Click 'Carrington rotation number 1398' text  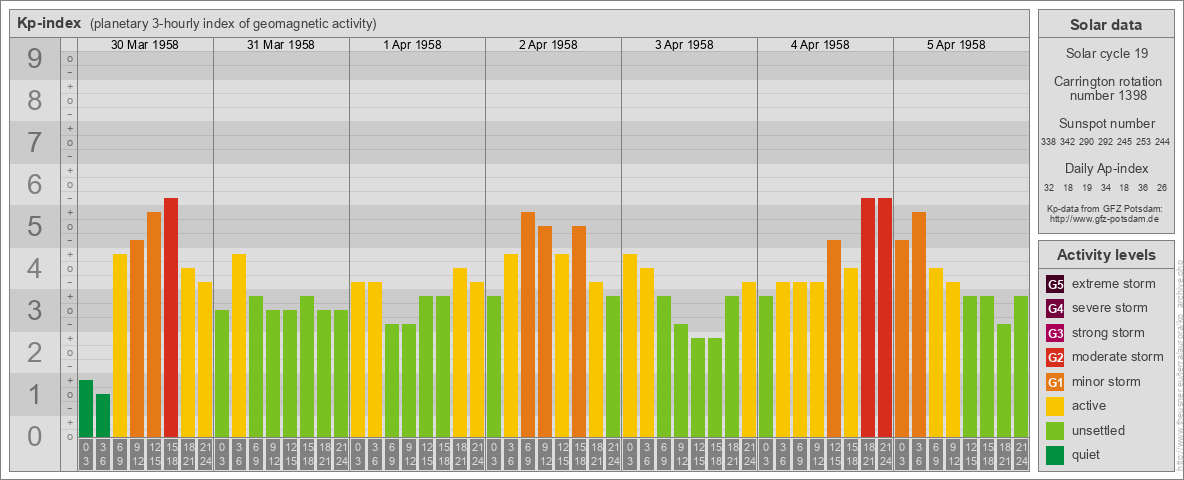pos(1106,88)
